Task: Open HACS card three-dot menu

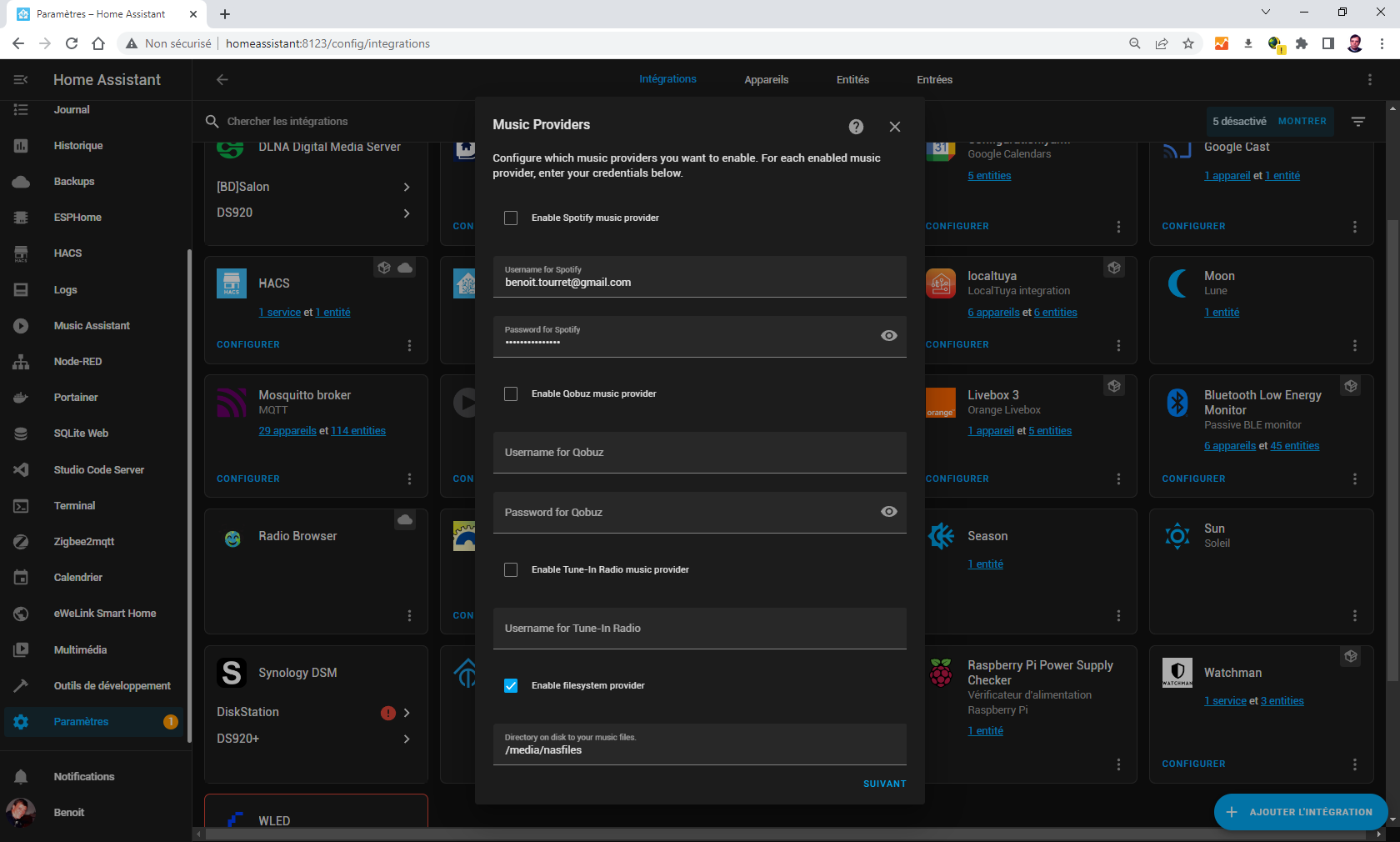Action: pos(409,345)
